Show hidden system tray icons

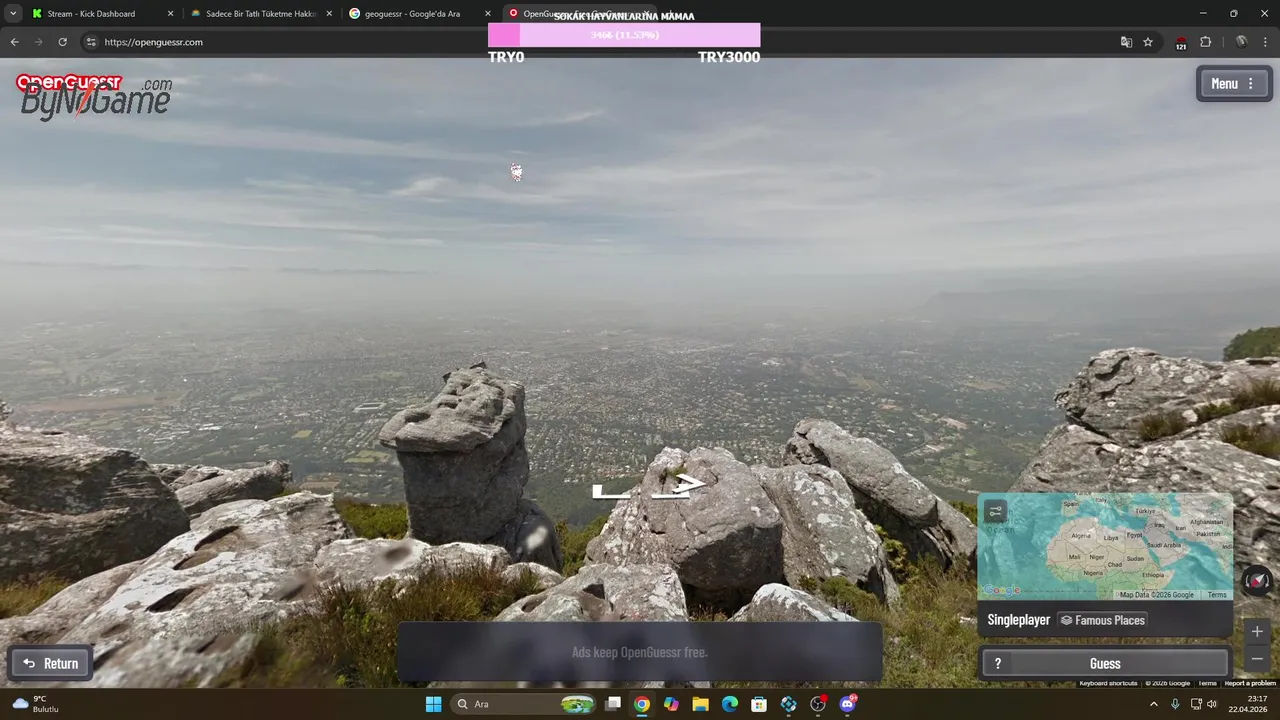(1153, 704)
